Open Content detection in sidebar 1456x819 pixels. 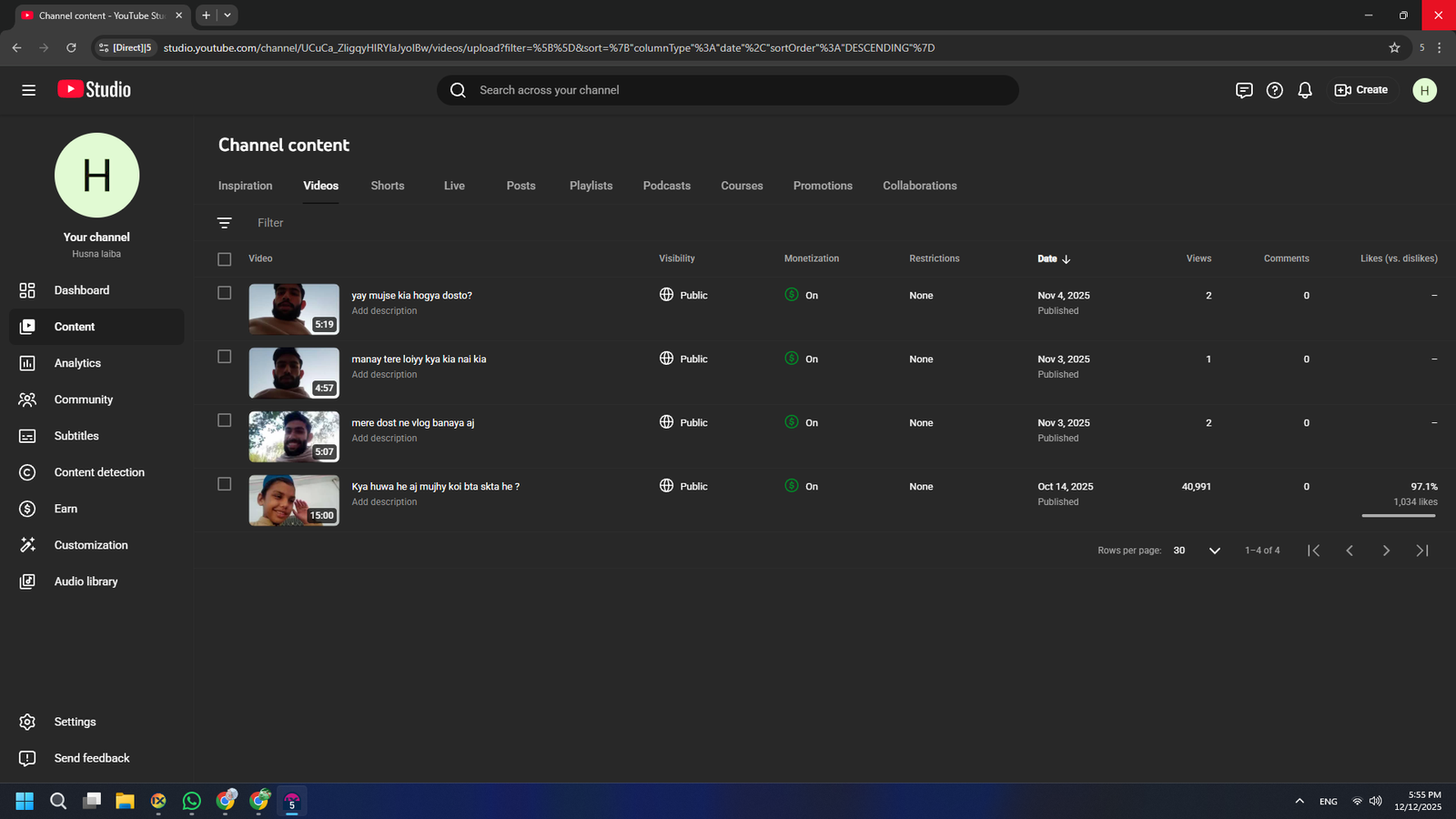point(98,472)
